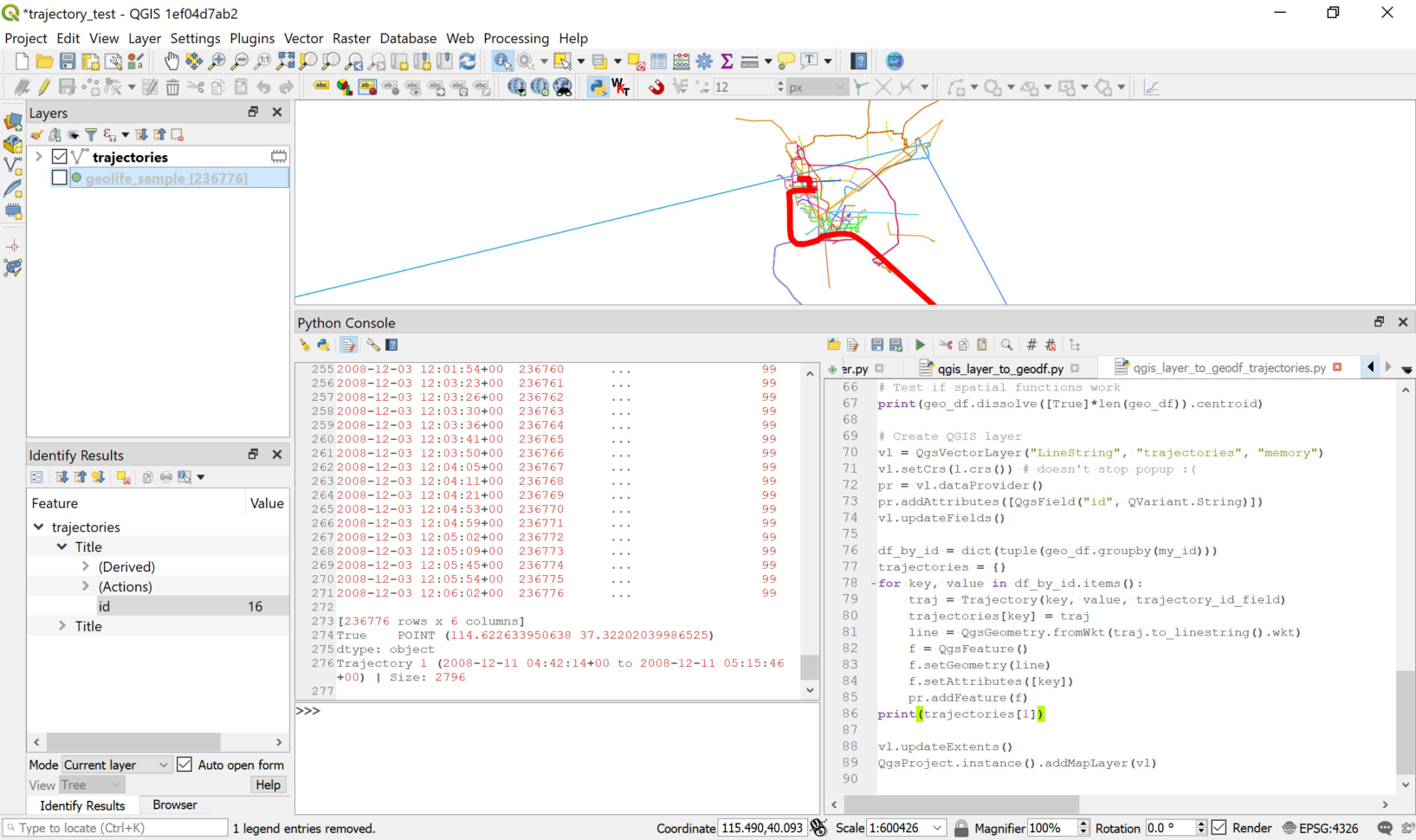Toggle the snapping magnet icon
The width and height of the screenshot is (1416, 840).
click(656, 87)
